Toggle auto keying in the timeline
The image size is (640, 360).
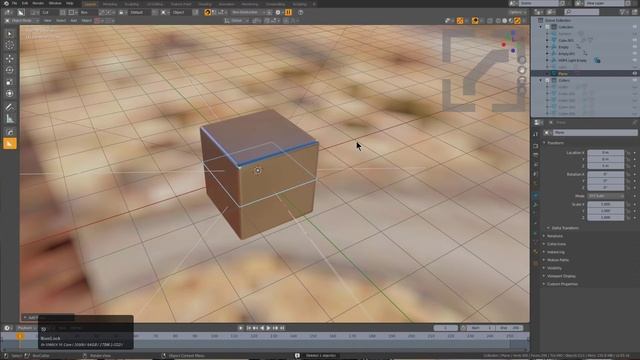(x=241, y=328)
